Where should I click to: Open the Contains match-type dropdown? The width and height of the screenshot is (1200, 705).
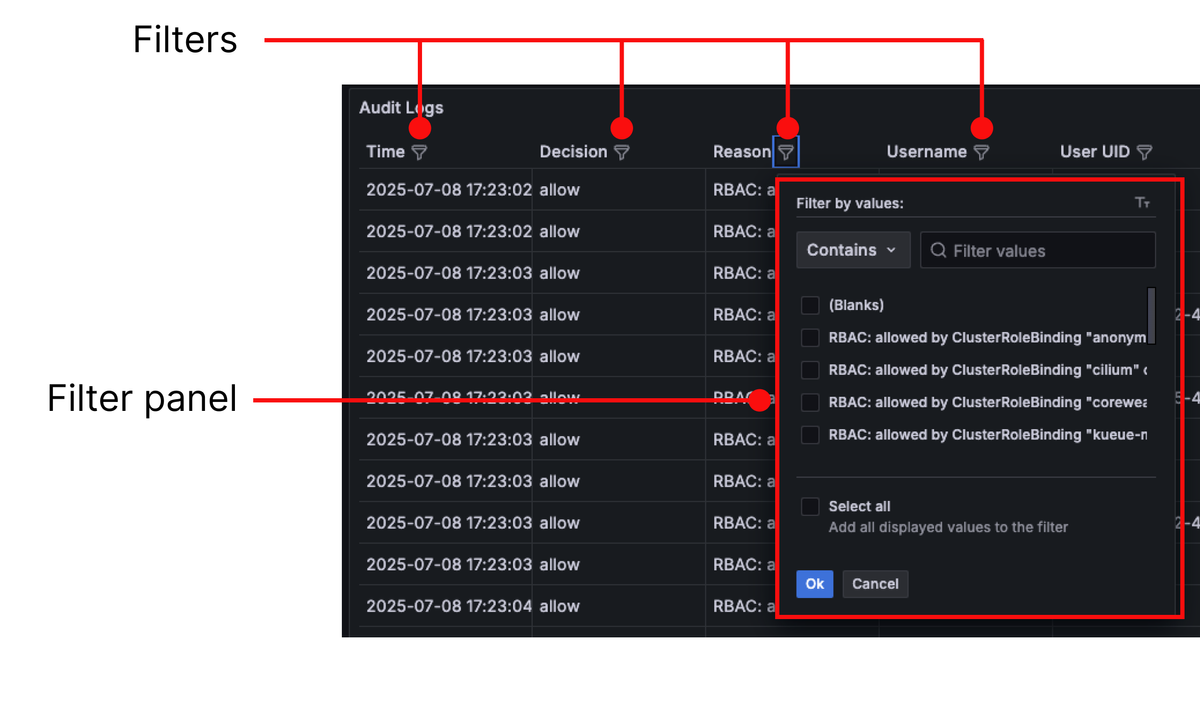pos(853,250)
